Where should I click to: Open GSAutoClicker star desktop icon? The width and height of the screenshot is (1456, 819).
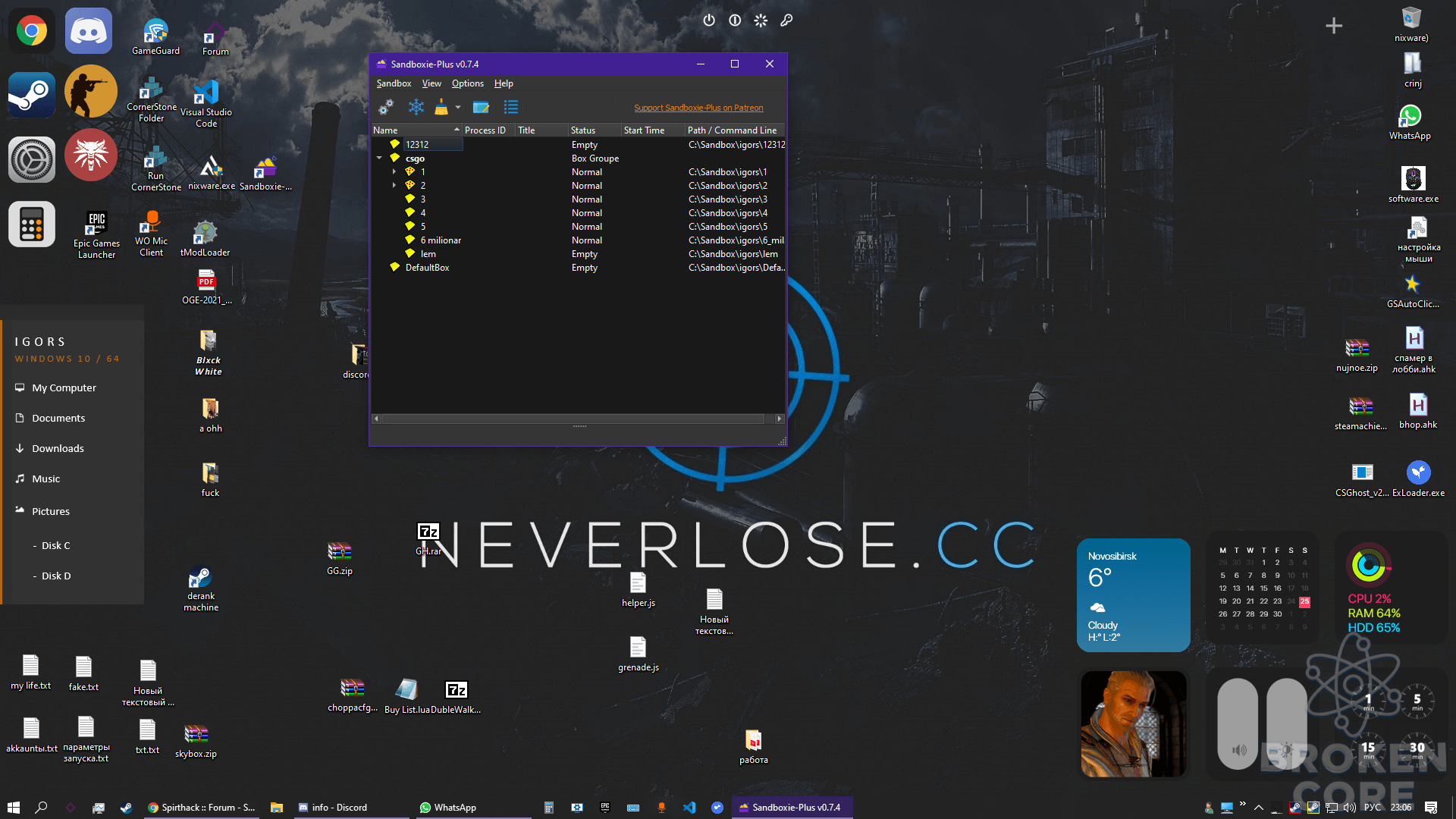[1413, 290]
